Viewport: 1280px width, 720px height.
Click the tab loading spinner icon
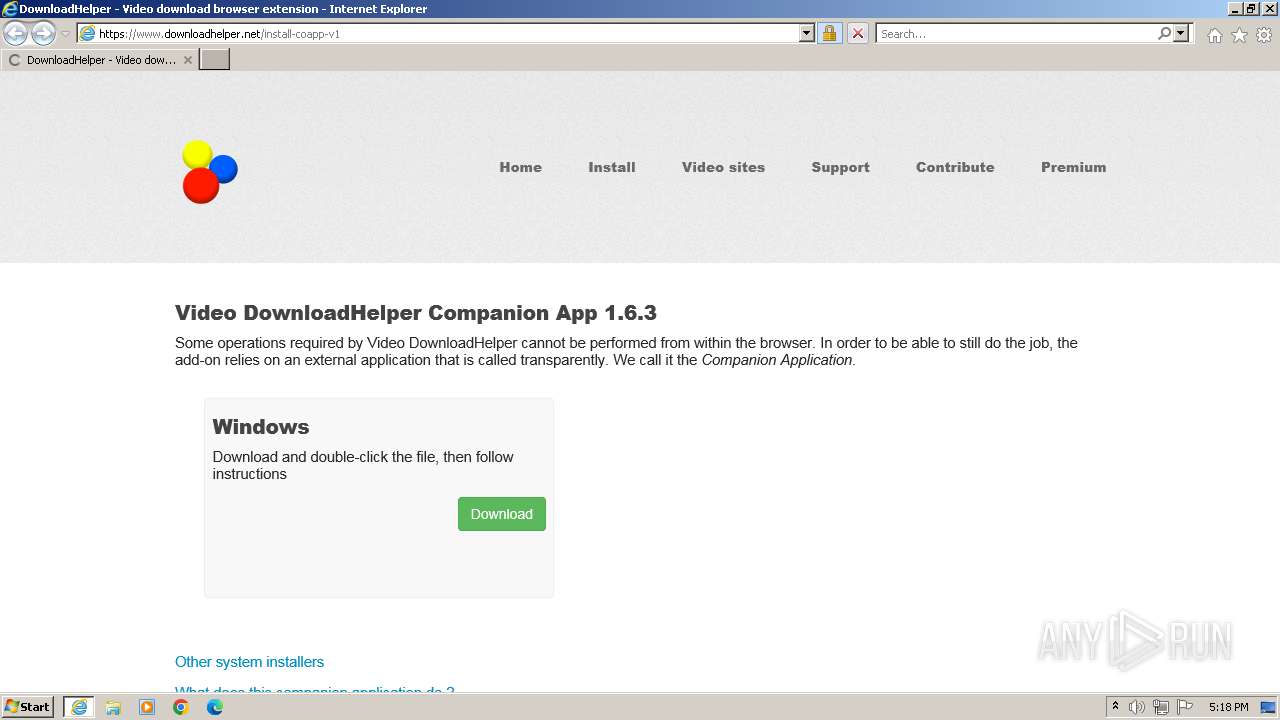[14, 60]
